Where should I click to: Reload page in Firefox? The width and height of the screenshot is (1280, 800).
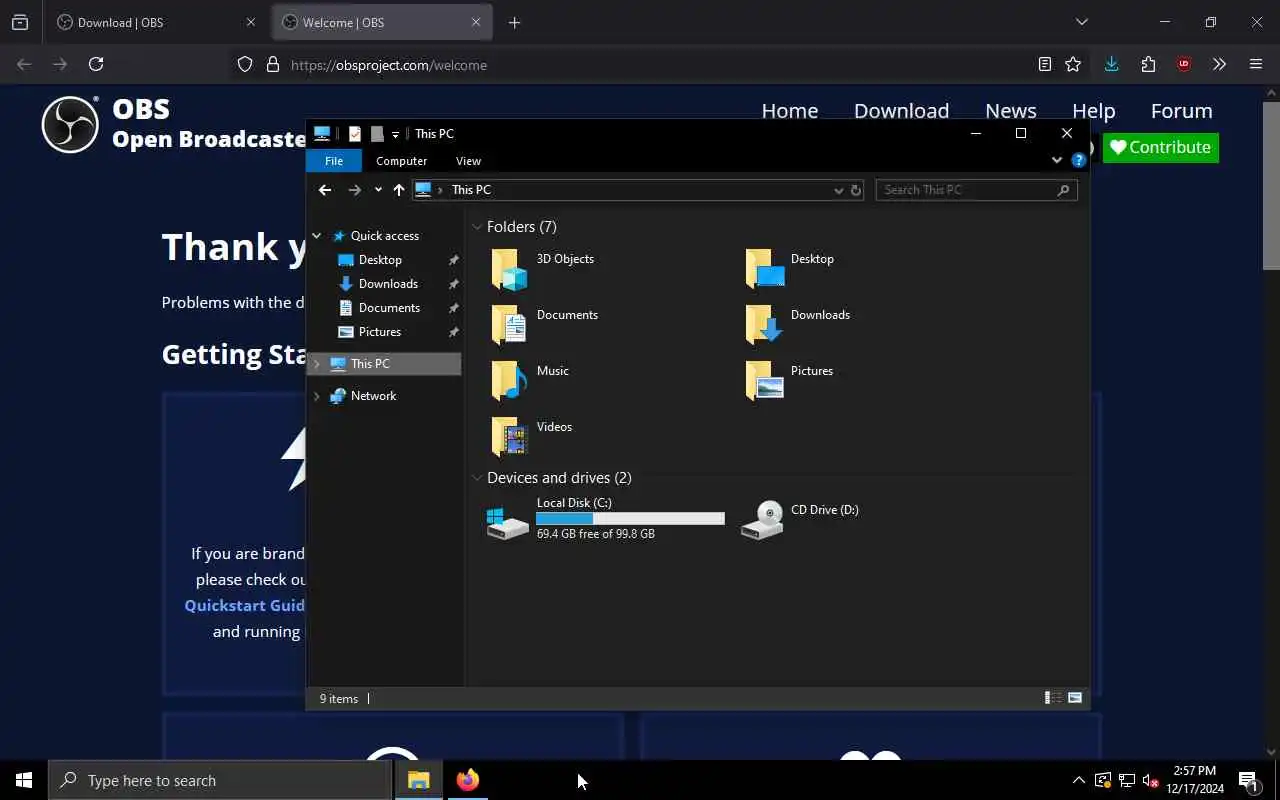[x=96, y=64]
